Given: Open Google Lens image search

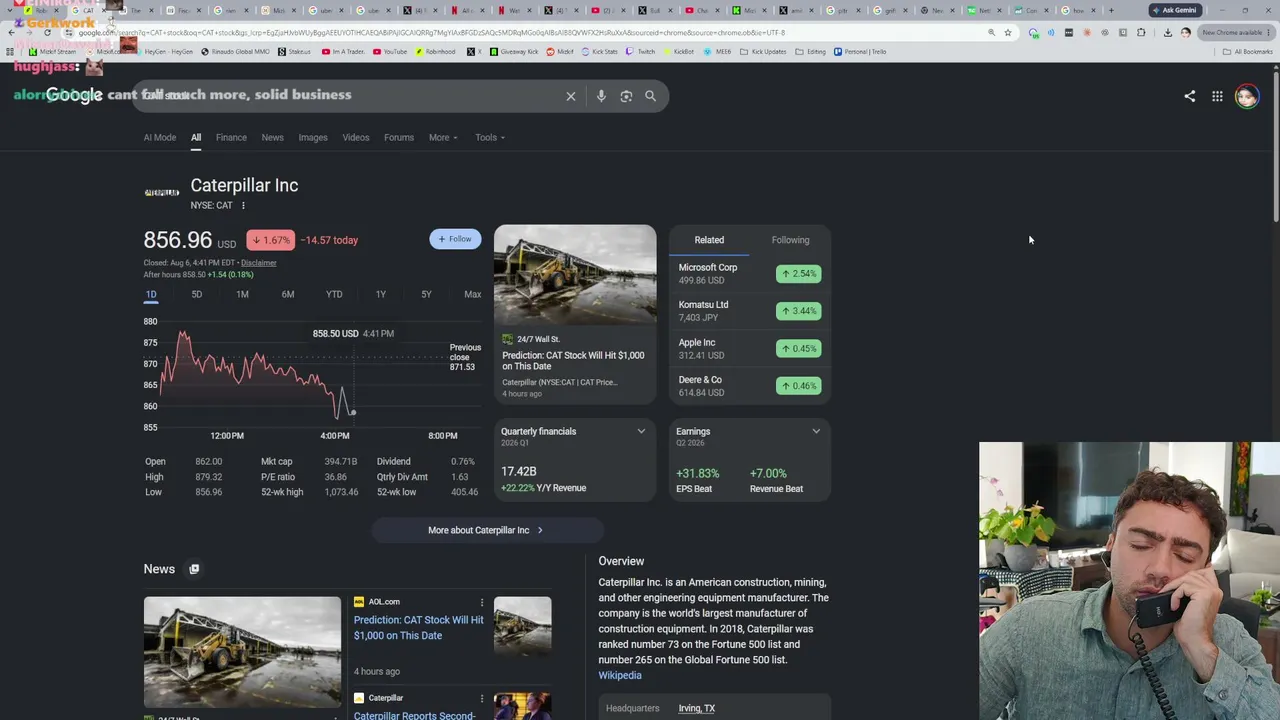Looking at the screenshot, I should [x=626, y=96].
